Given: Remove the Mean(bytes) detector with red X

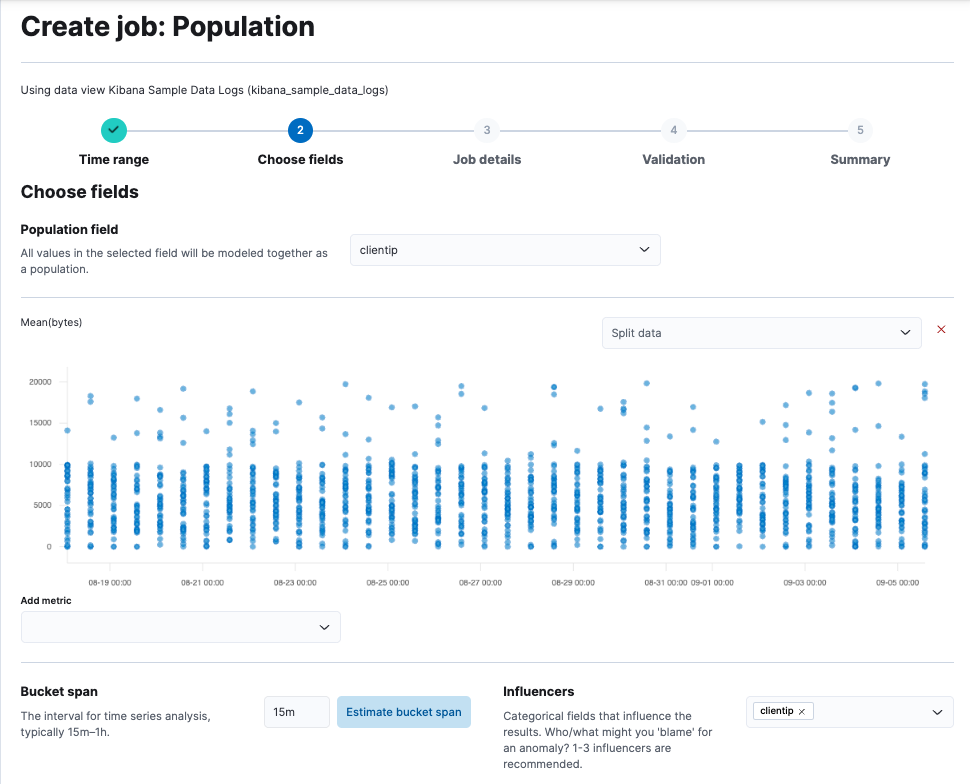Looking at the screenshot, I should click(x=940, y=328).
